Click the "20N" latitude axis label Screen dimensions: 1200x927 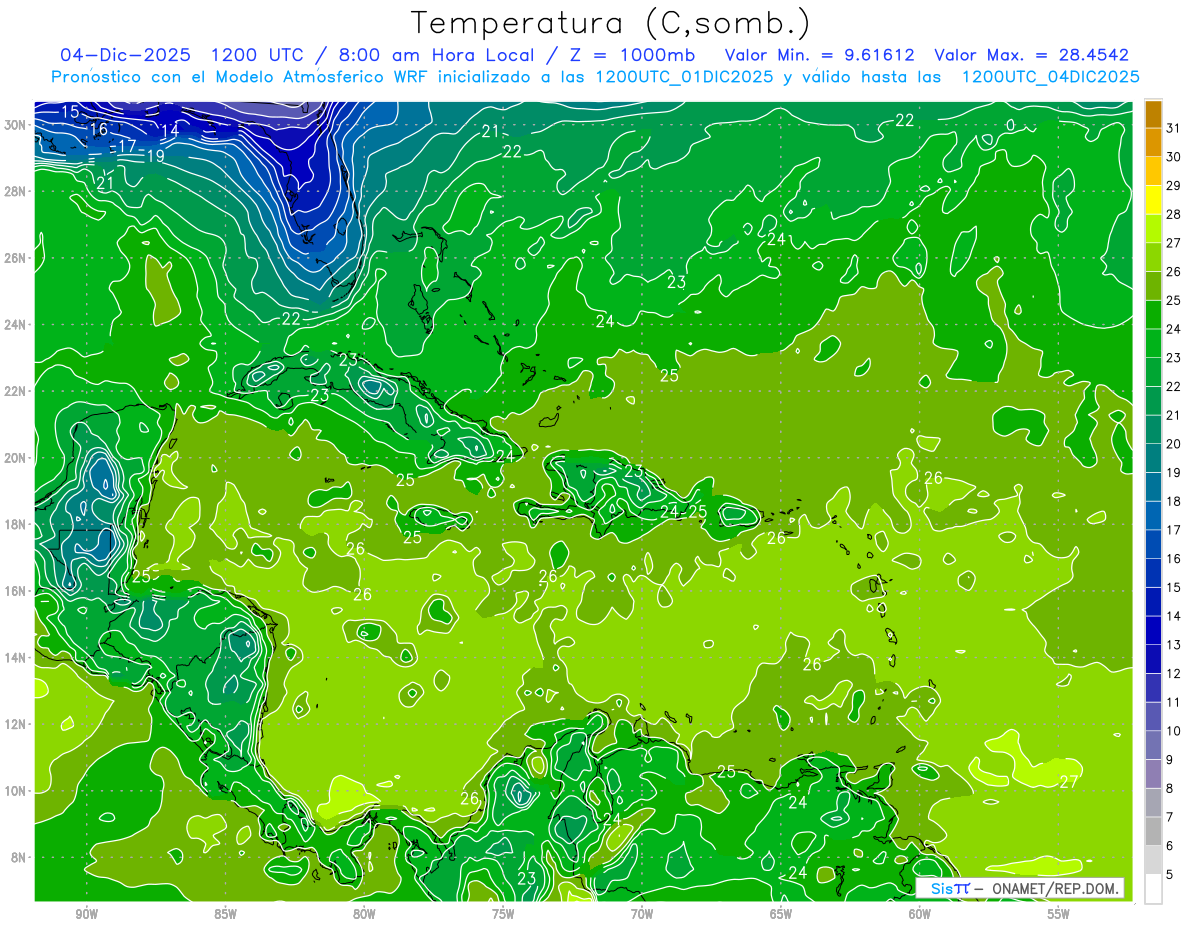pyautogui.click(x=17, y=457)
